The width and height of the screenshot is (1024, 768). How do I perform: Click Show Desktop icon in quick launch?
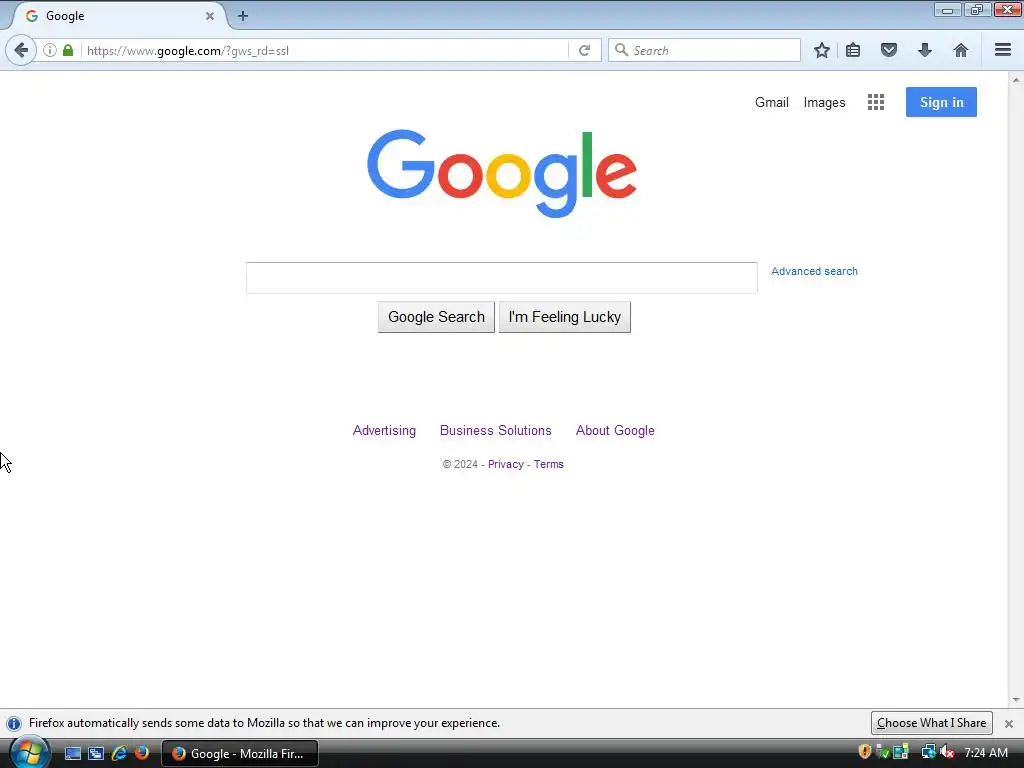tap(72, 754)
